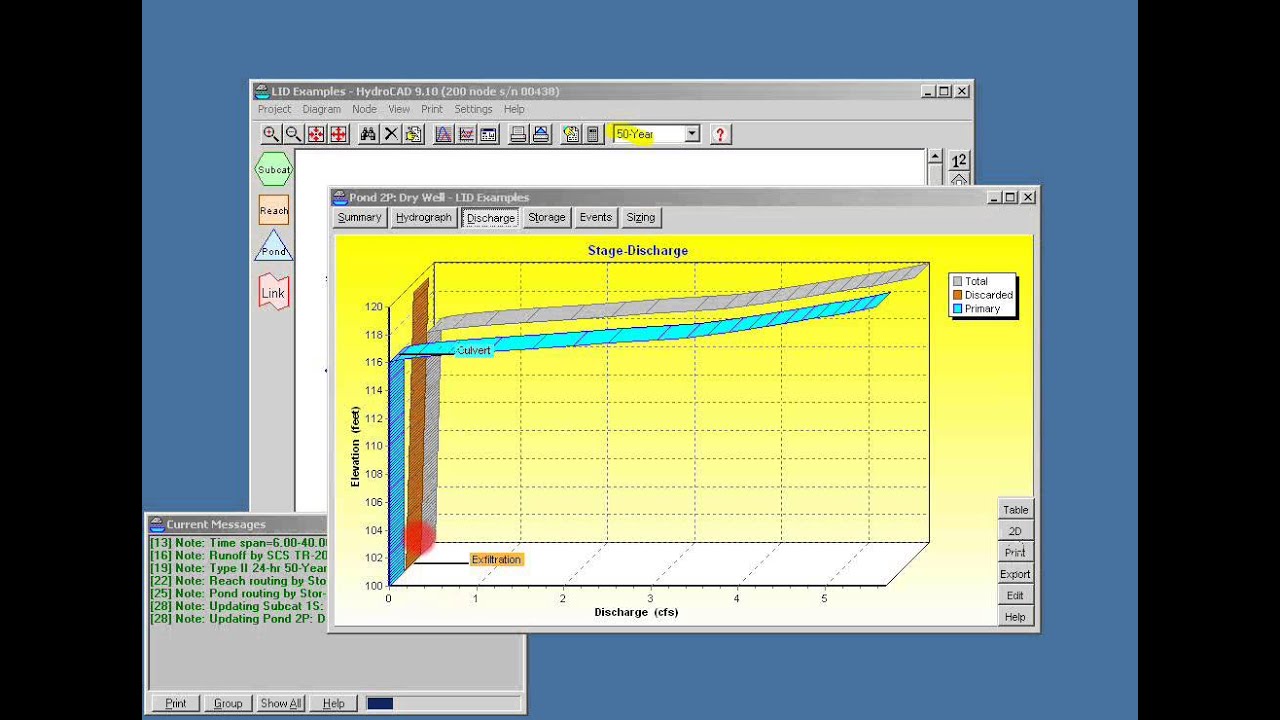This screenshot has height=720, width=1280.
Task: Open the Project menu
Action: coord(274,109)
